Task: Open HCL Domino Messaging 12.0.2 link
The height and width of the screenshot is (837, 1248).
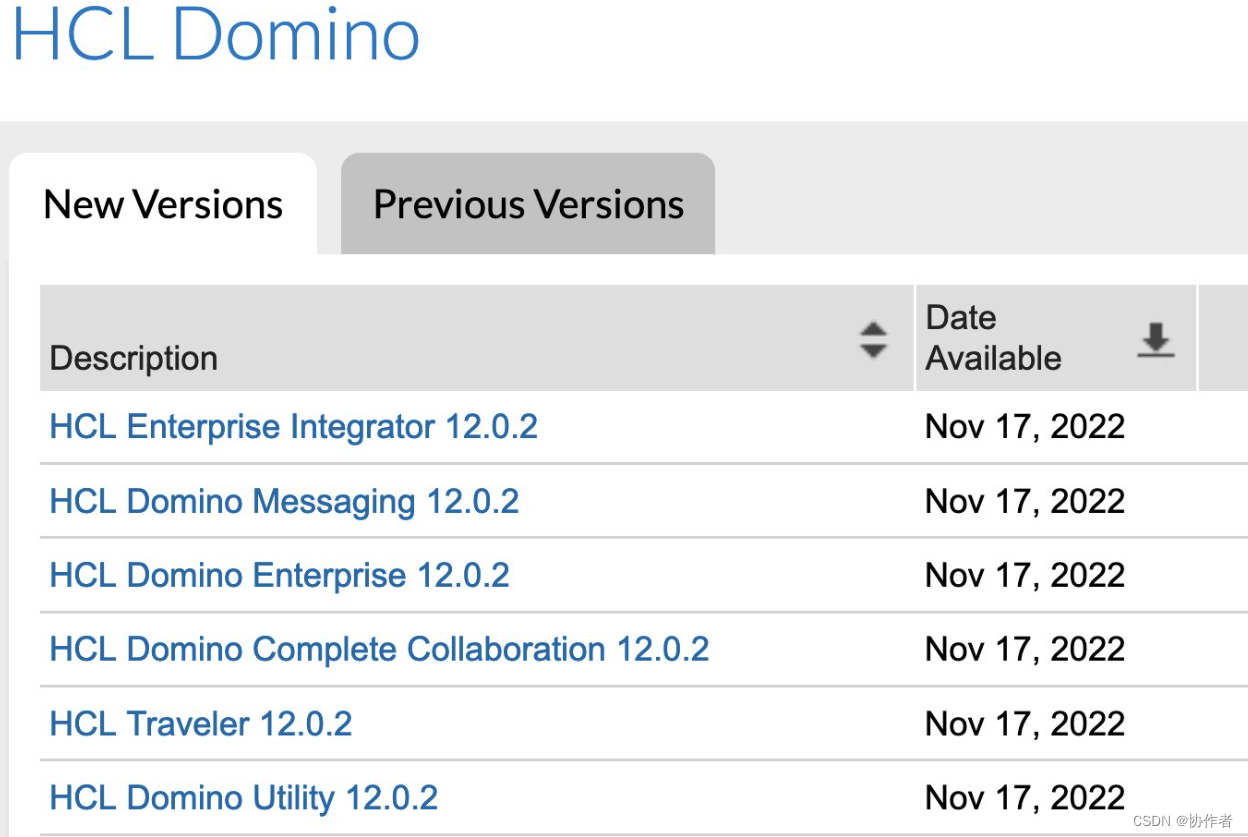Action: point(285,501)
